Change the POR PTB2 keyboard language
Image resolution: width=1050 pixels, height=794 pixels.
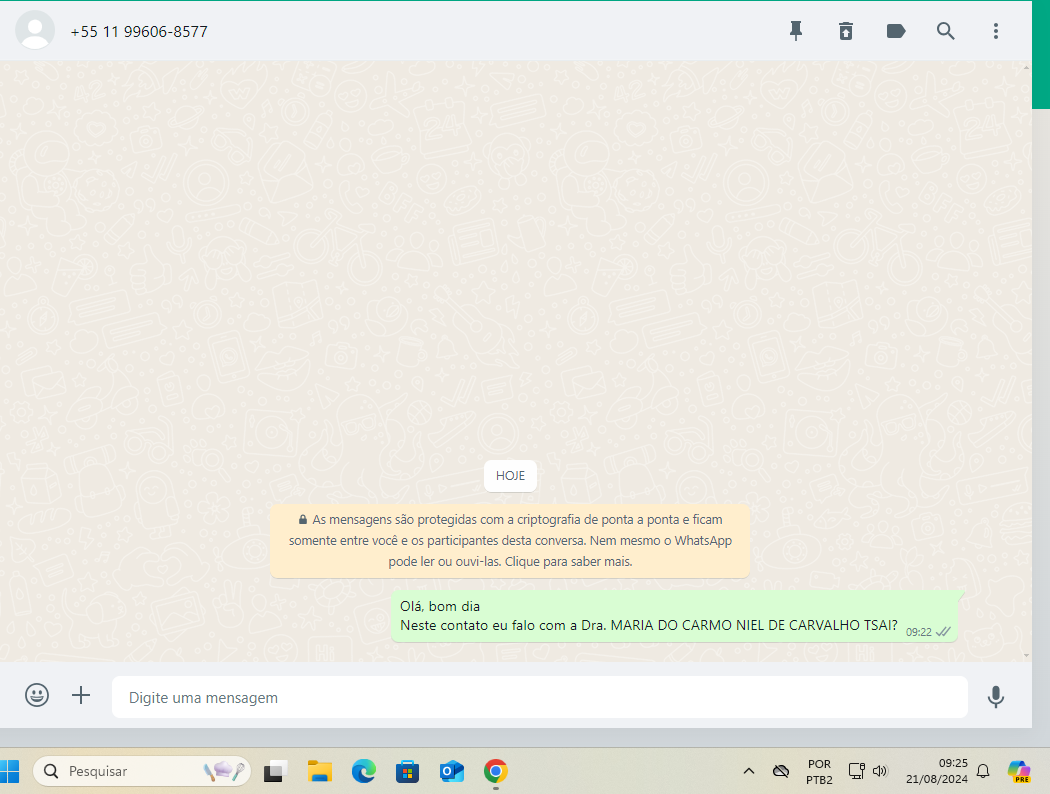(819, 771)
